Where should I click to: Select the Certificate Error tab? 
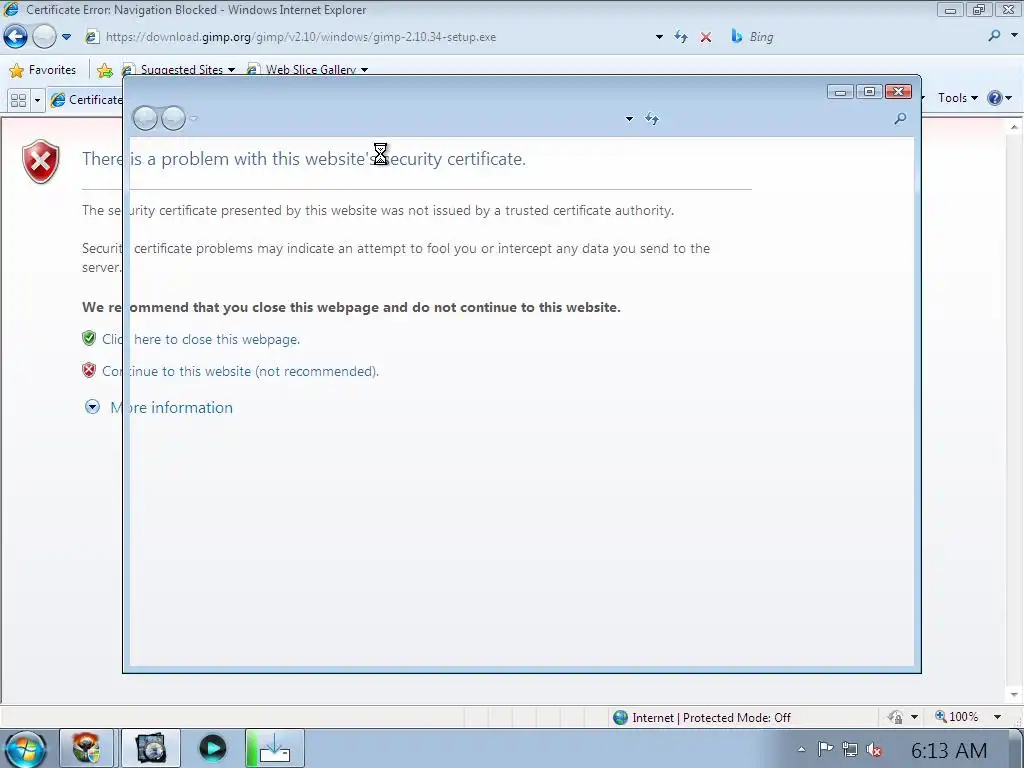[87, 100]
